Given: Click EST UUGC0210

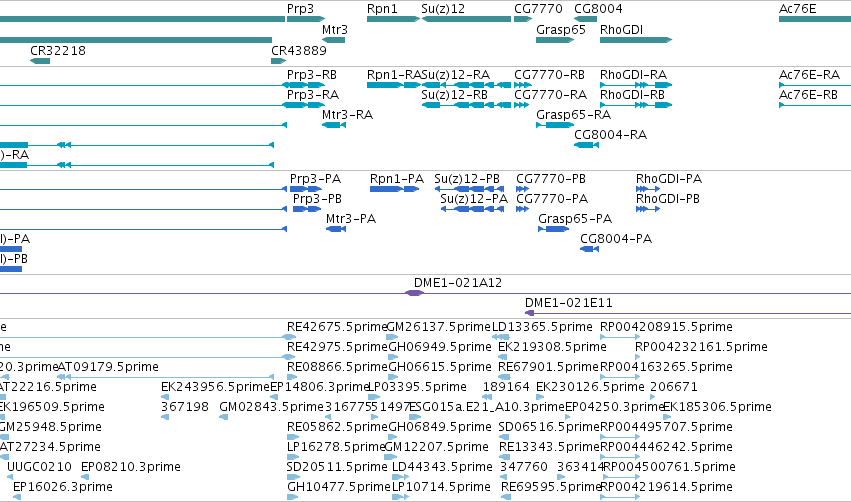Looking at the screenshot, I should pos(39,467).
